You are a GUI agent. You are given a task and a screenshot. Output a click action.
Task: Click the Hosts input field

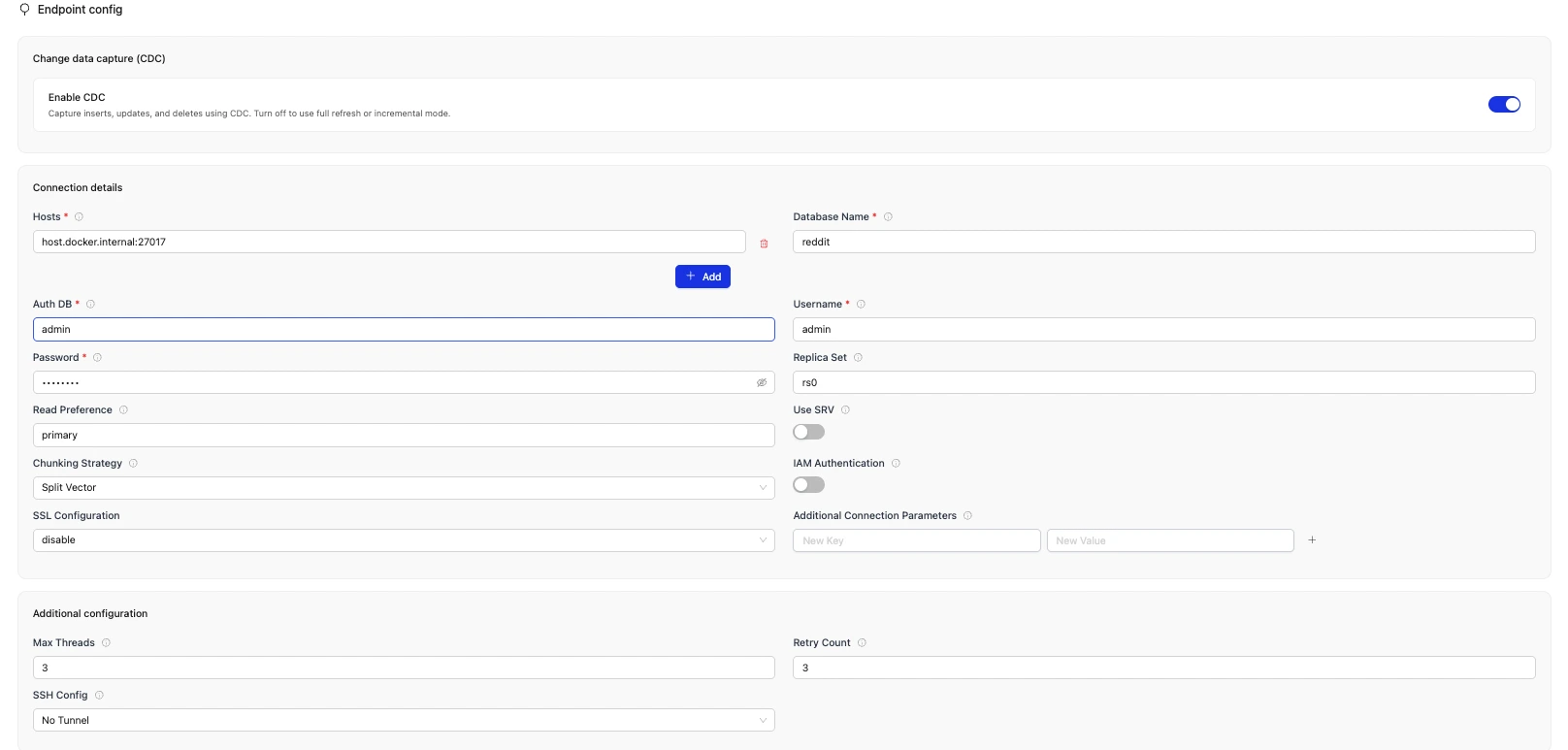point(389,242)
